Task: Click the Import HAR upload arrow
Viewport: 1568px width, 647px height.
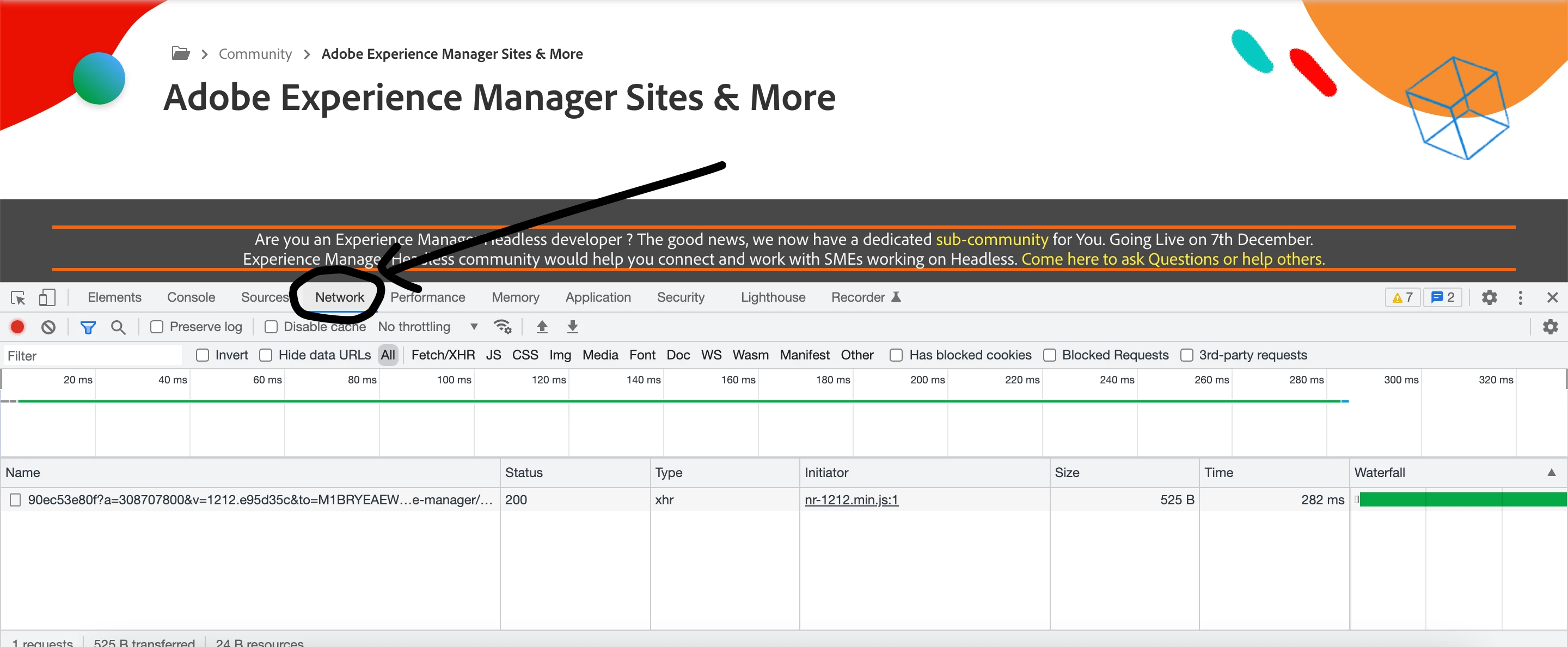Action: (542, 327)
